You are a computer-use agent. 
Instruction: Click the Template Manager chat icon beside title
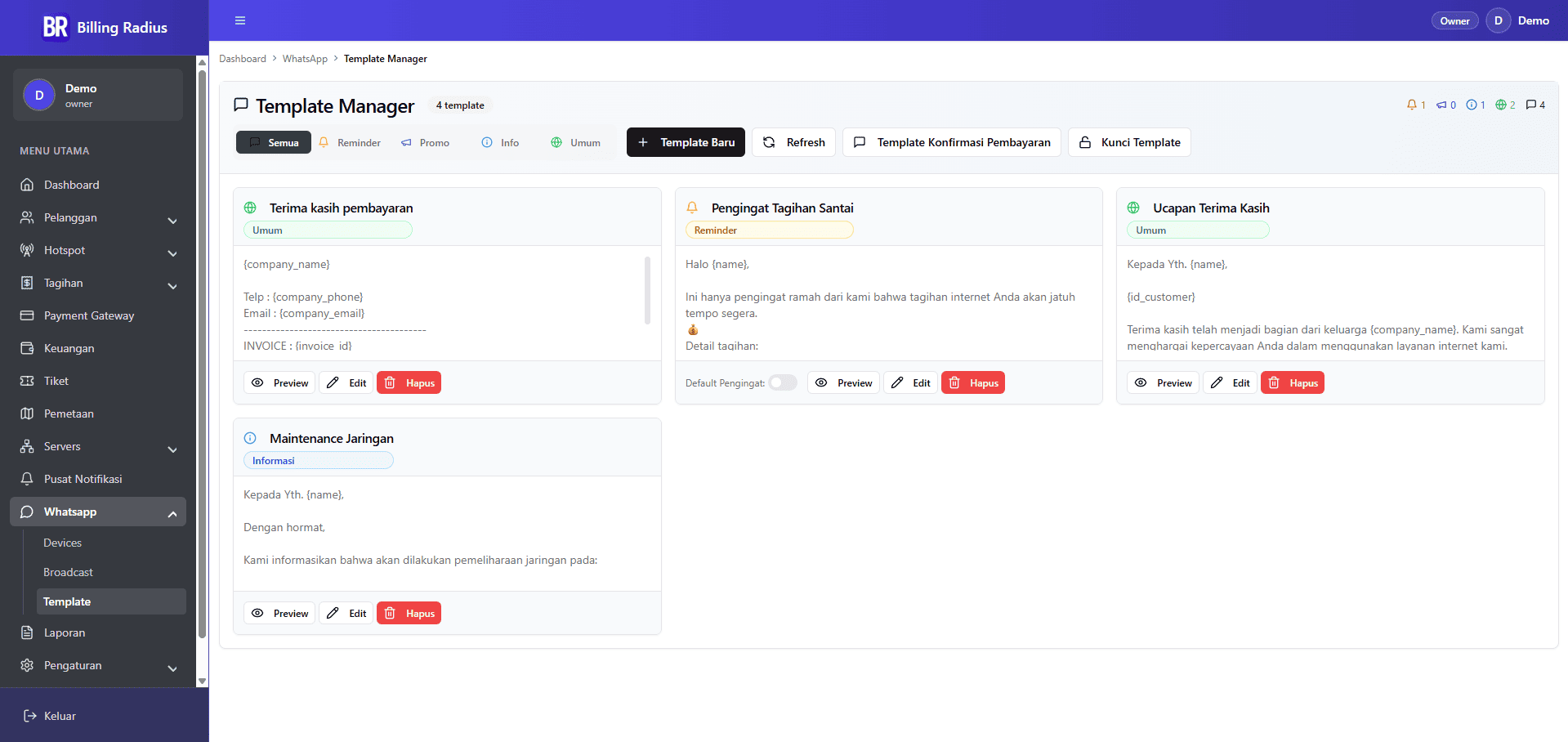point(241,105)
